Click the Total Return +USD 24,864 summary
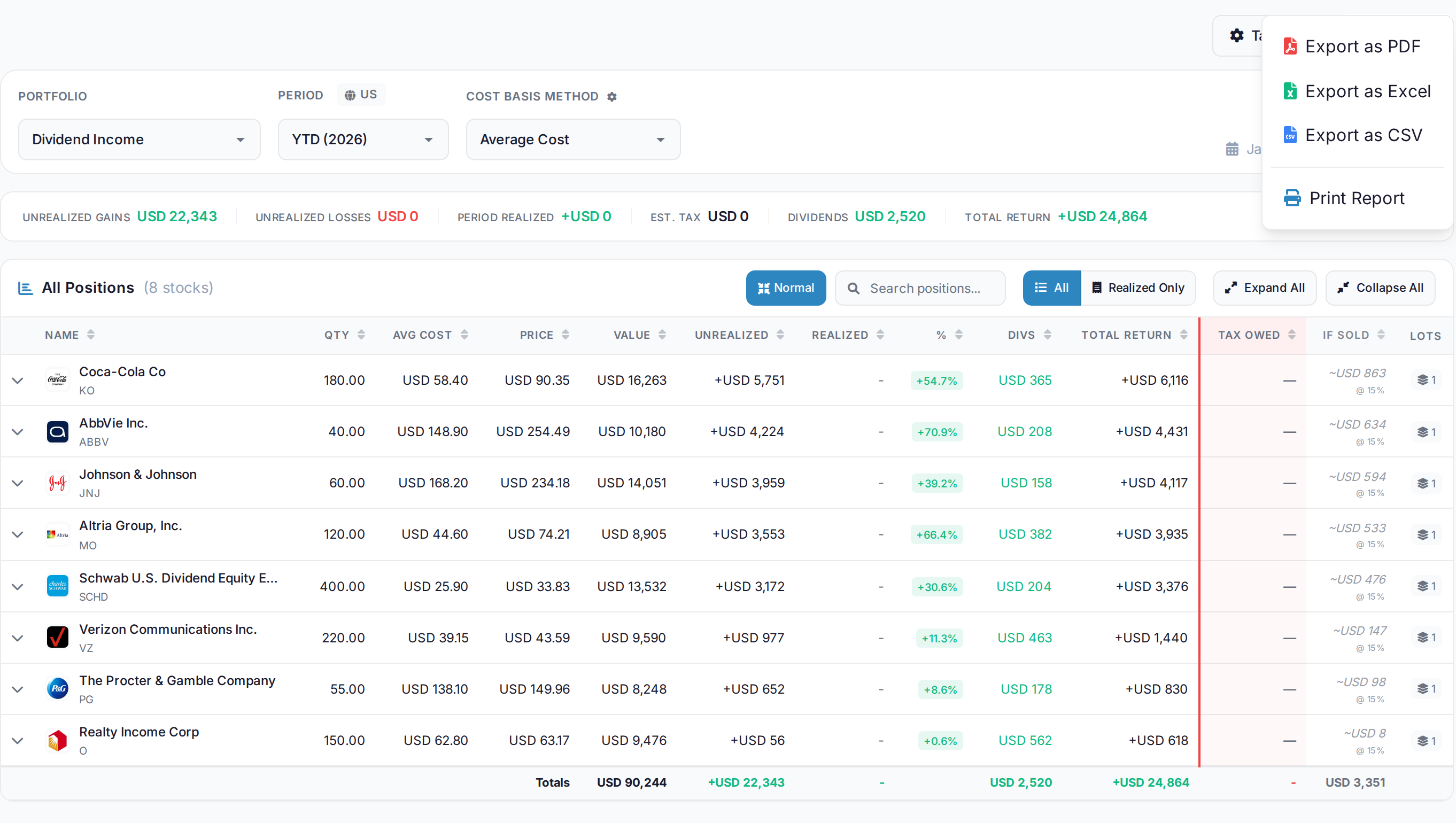The width and height of the screenshot is (1456, 823). pos(1056,216)
